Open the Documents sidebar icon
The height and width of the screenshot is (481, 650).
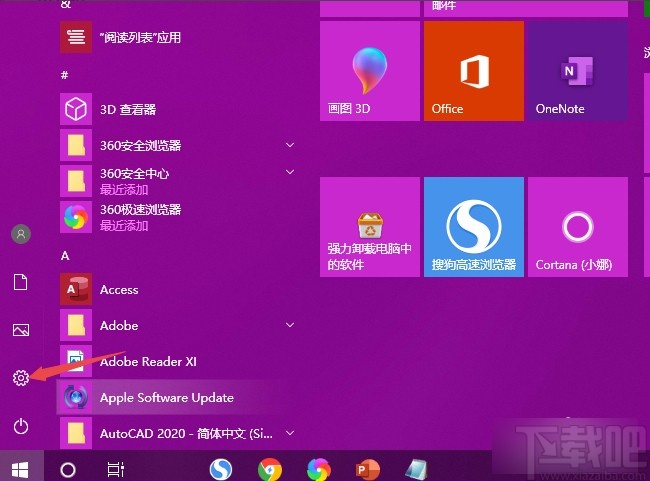(20, 282)
